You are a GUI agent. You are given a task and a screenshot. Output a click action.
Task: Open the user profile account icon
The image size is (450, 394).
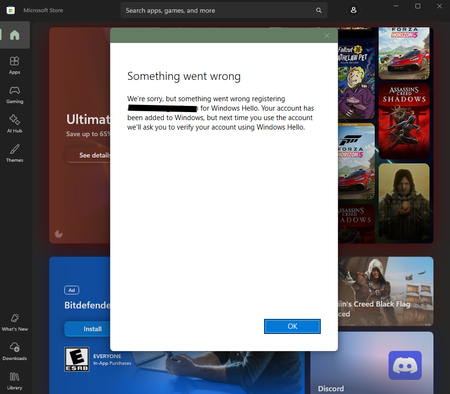[353, 10]
